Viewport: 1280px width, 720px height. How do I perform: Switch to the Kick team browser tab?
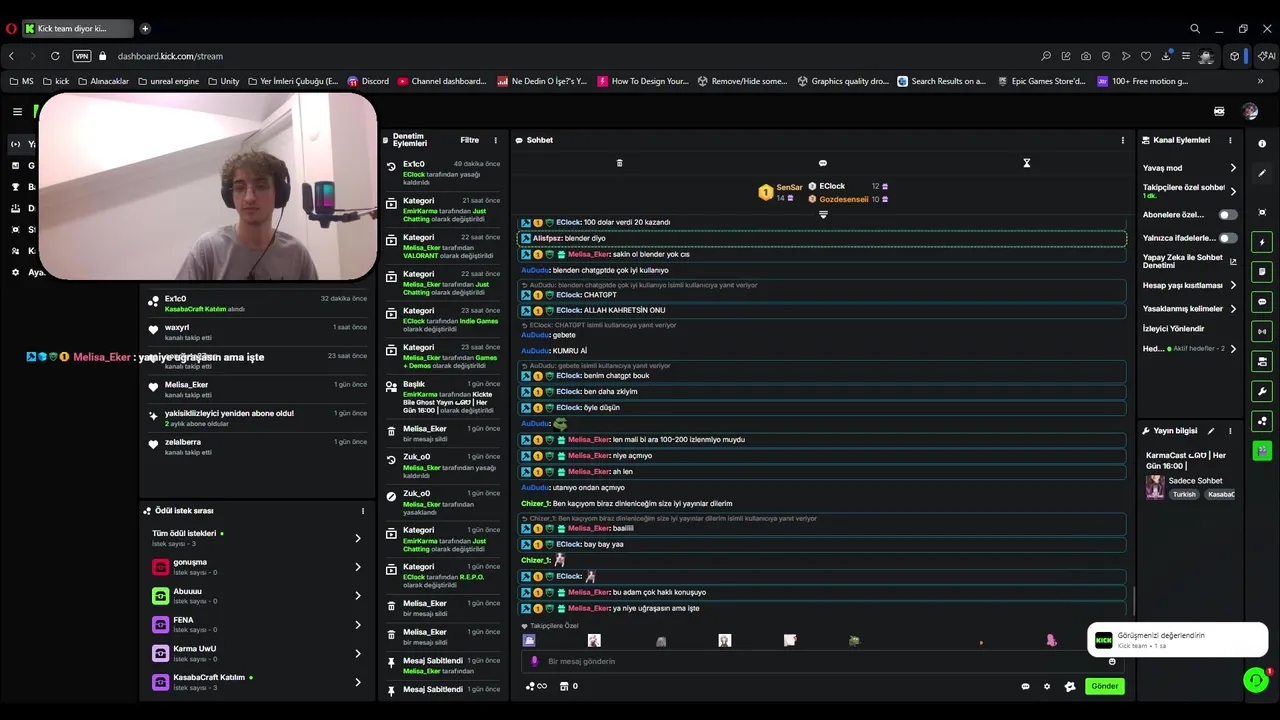(78, 28)
